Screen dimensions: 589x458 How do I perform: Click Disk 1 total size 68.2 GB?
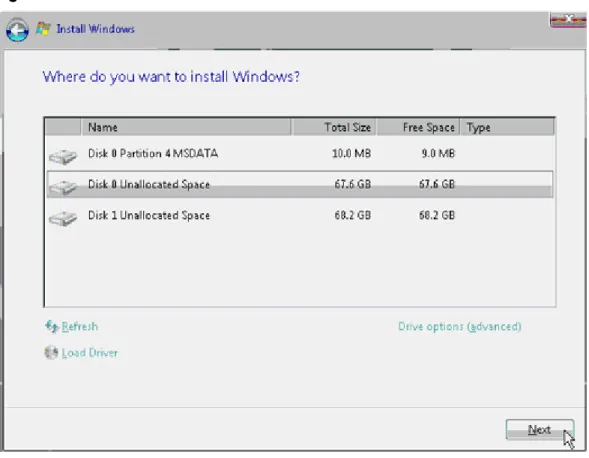(x=352, y=215)
